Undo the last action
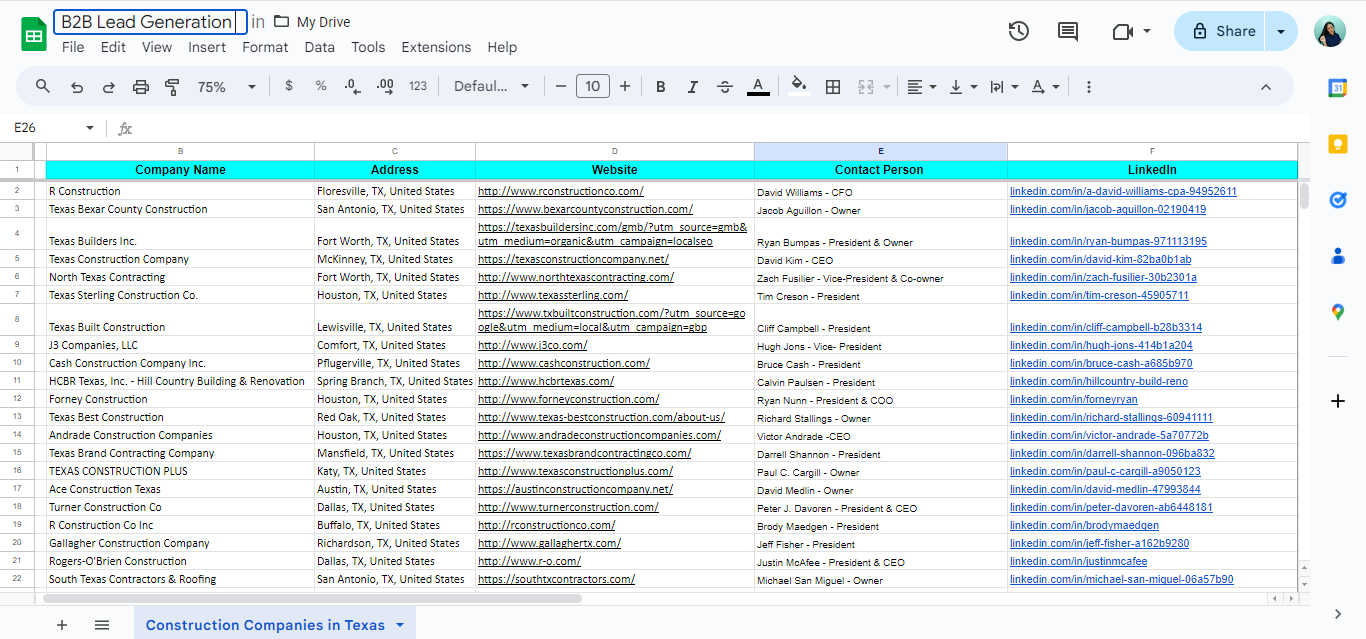The width and height of the screenshot is (1366, 639). 76,87
